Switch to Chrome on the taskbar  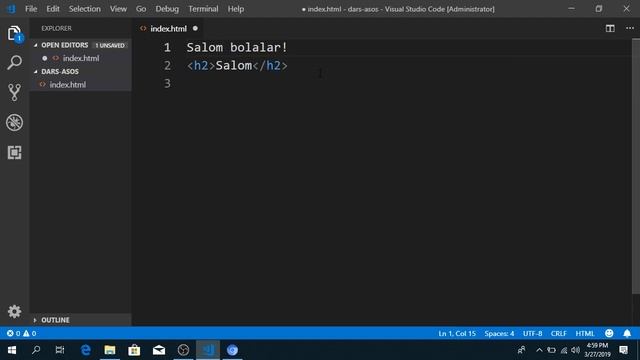point(232,350)
